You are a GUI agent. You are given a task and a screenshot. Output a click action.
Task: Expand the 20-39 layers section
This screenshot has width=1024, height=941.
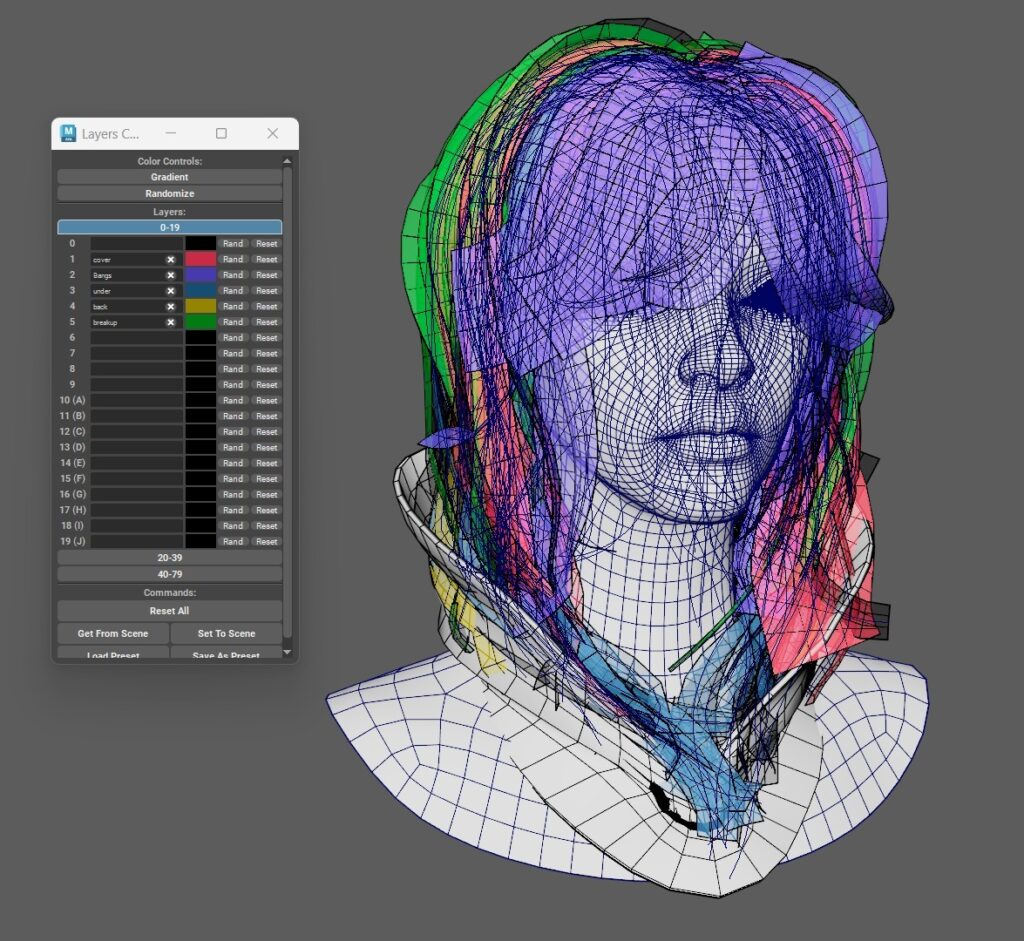[169, 558]
